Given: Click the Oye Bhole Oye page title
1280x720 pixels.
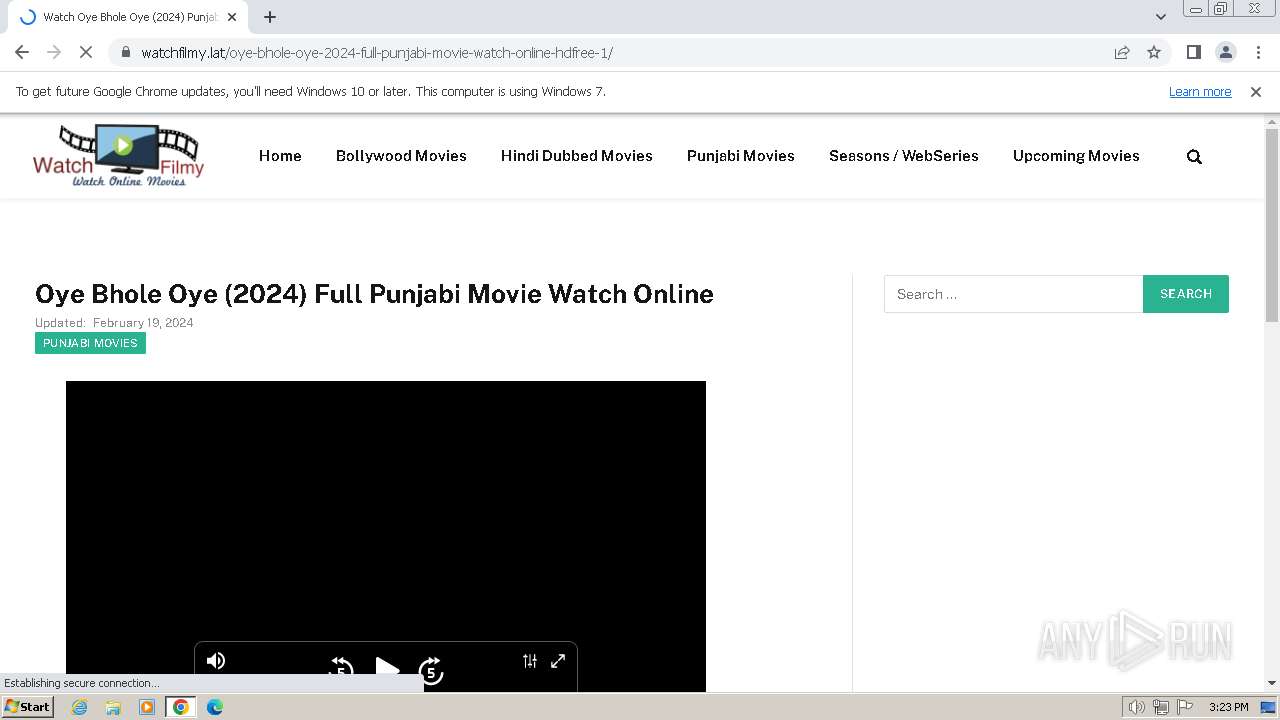Looking at the screenshot, I should (x=374, y=294).
